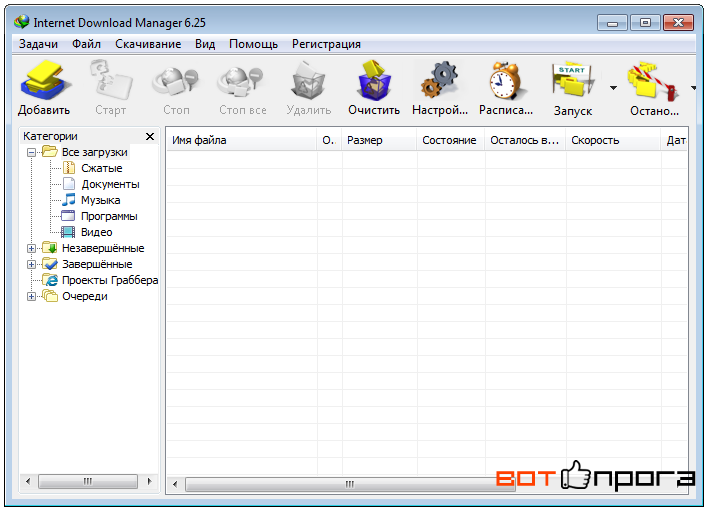
Task: Select Видео category label
Action: click(x=97, y=232)
